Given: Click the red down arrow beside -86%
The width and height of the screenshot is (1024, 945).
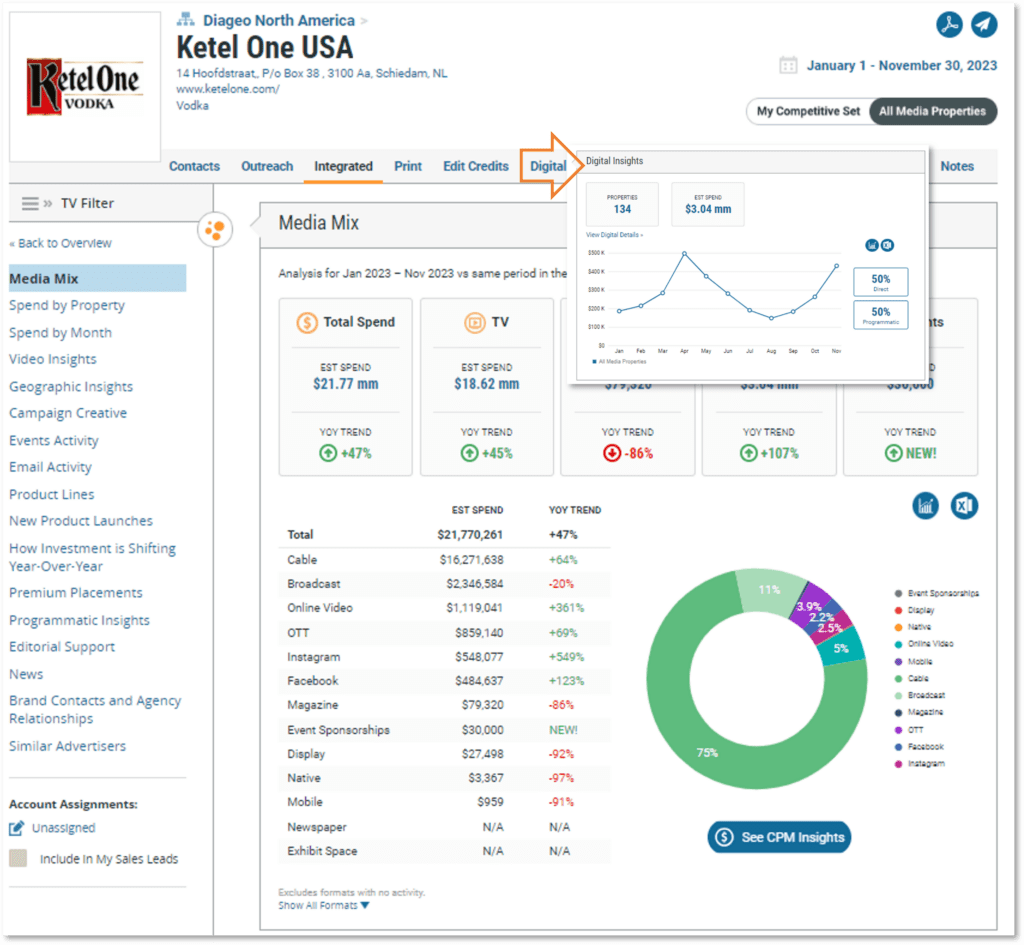Looking at the screenshot, I should (x=612, y=453).
